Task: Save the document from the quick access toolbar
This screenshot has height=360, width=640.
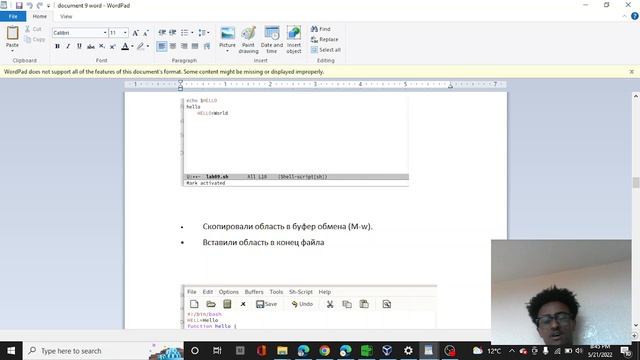Action: [x=19, y=5]
